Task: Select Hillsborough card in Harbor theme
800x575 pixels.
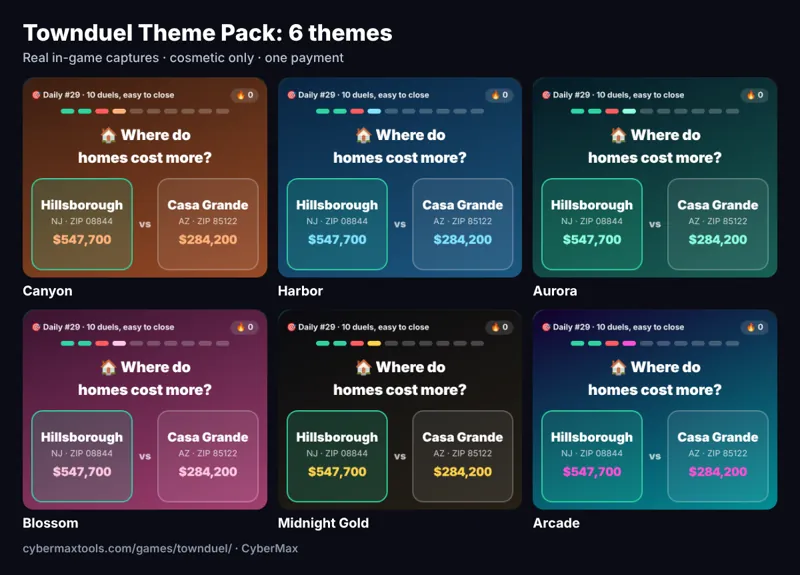Action: pyautogui.click(x=337, y=224)
